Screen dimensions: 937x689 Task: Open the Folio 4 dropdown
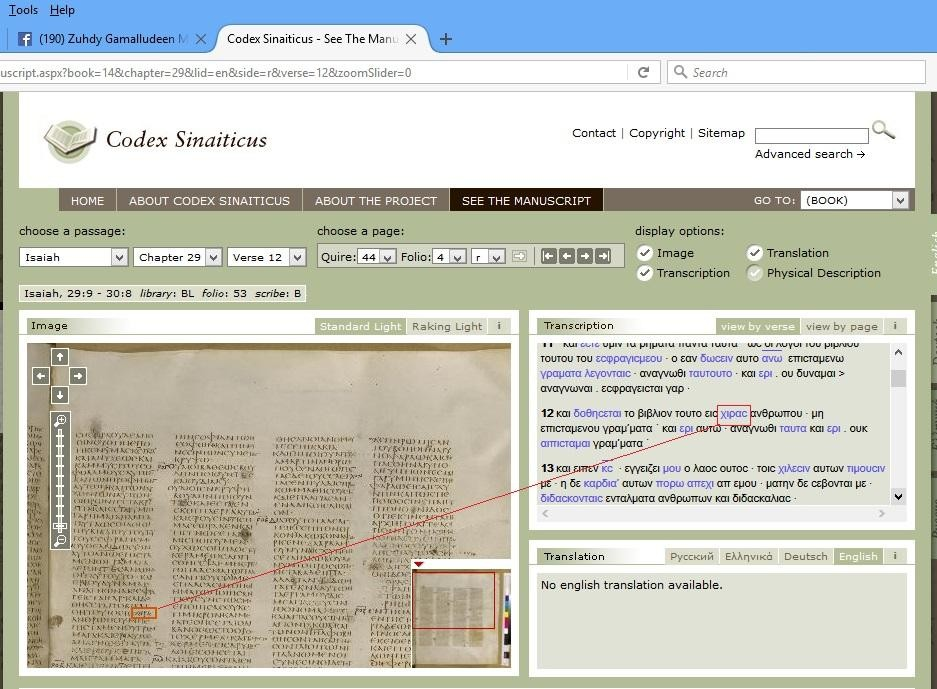tap(450, 257)
